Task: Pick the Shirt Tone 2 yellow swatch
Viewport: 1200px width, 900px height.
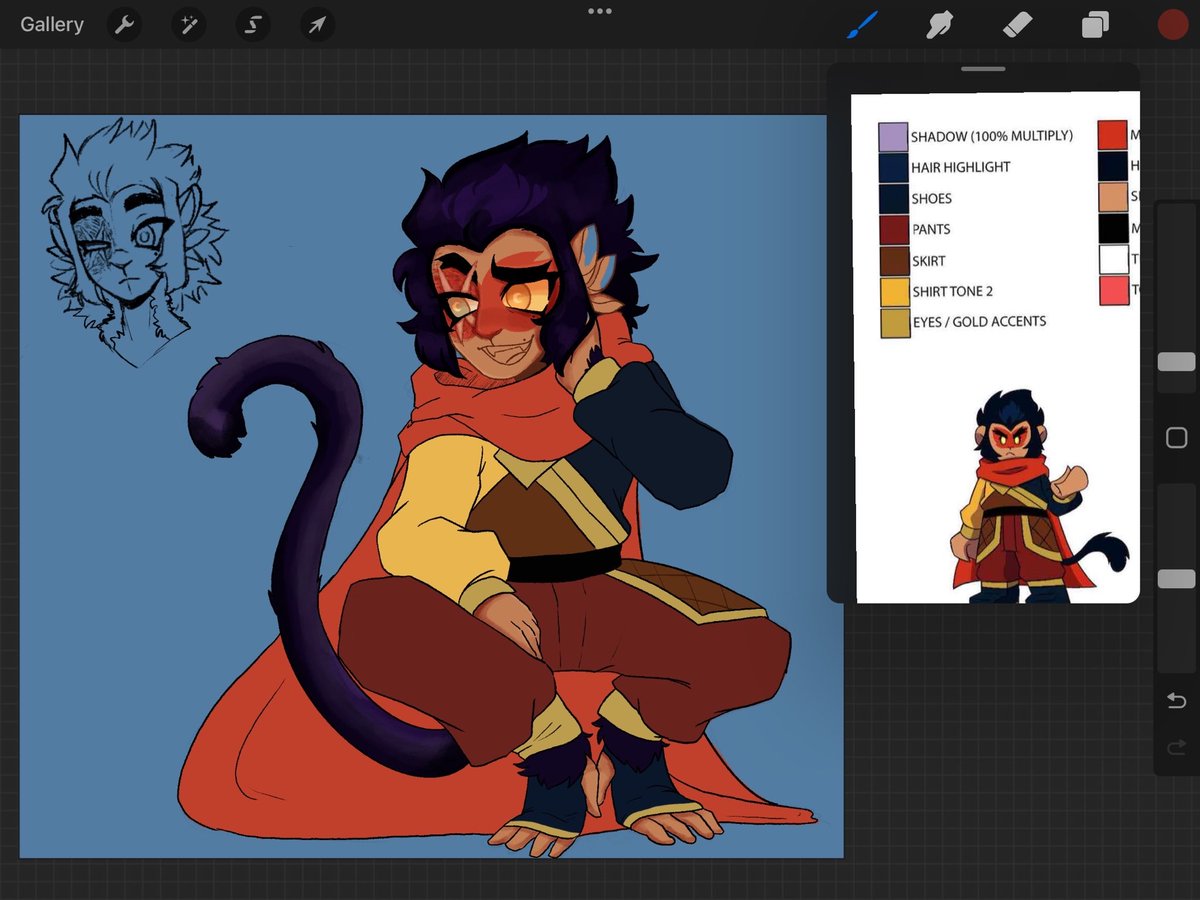Action: 895,292
